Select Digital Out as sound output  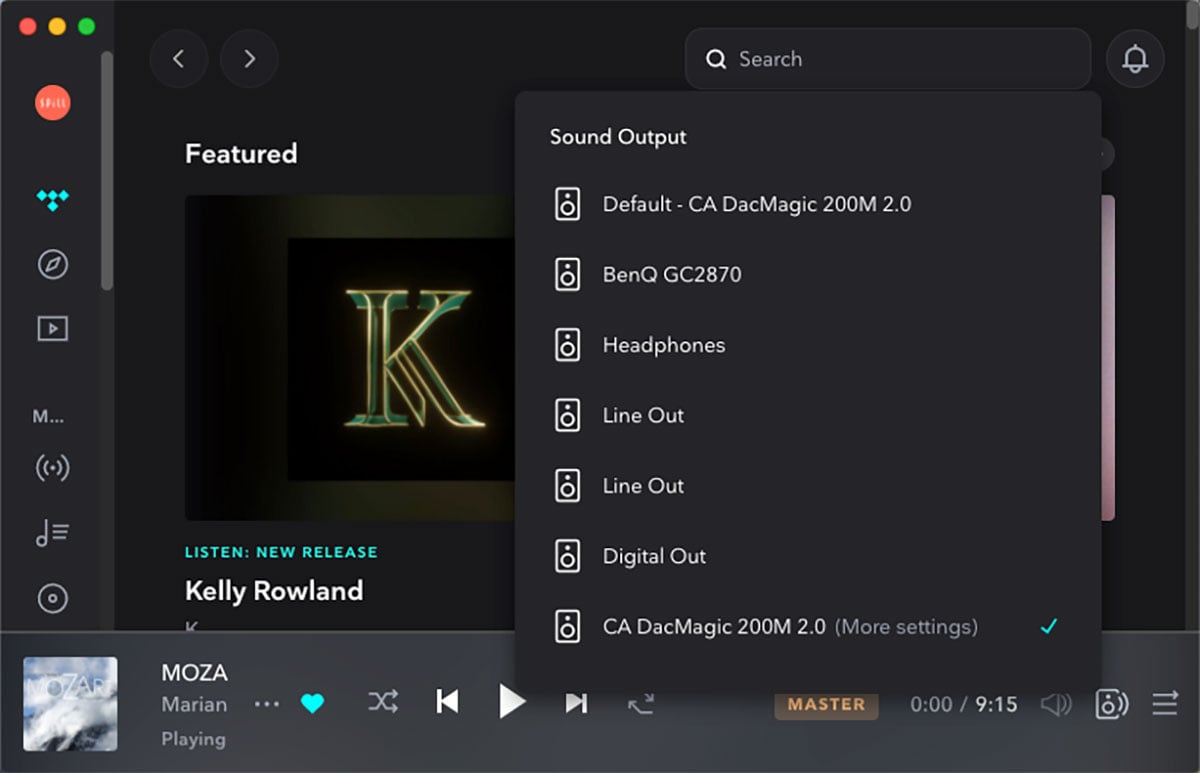[808, 556]
